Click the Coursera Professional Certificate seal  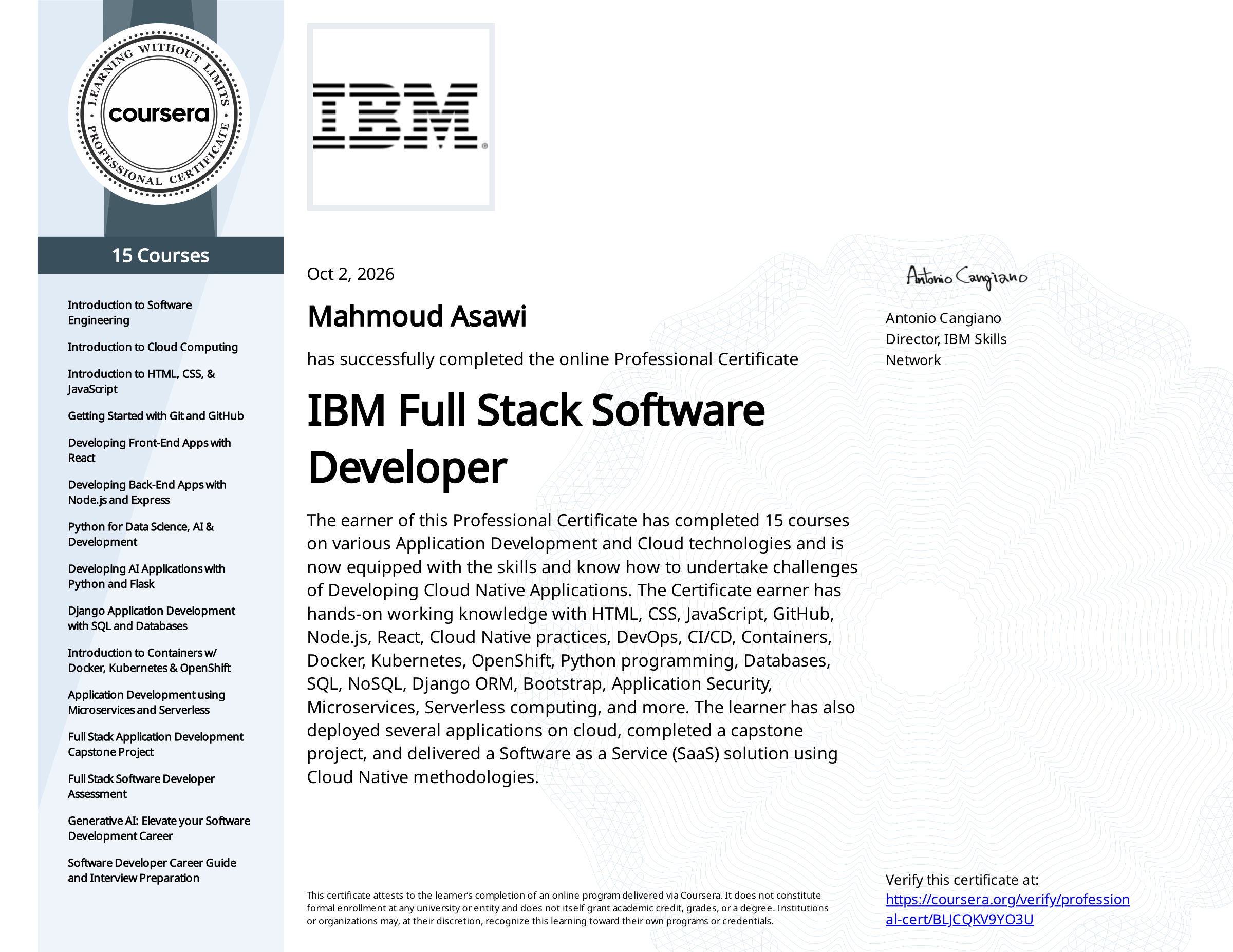point(159,113)
